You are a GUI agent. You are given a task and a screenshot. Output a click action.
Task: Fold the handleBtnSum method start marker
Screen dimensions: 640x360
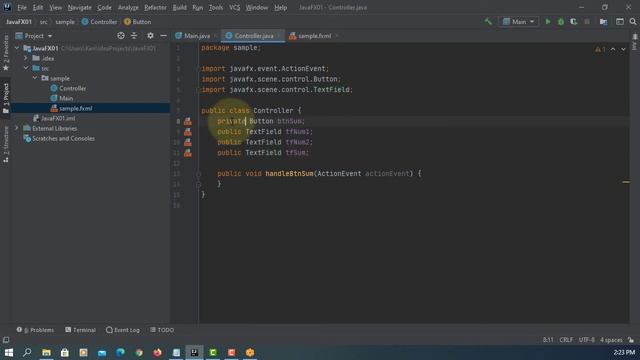pyautogui.click(x=199, y=174)
